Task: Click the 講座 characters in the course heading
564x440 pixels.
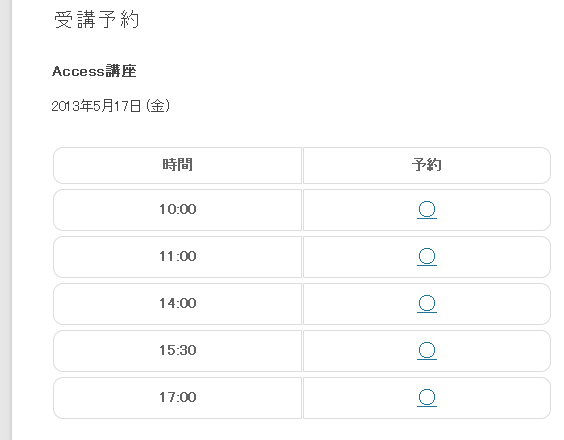Action: [x=121, y=71]
